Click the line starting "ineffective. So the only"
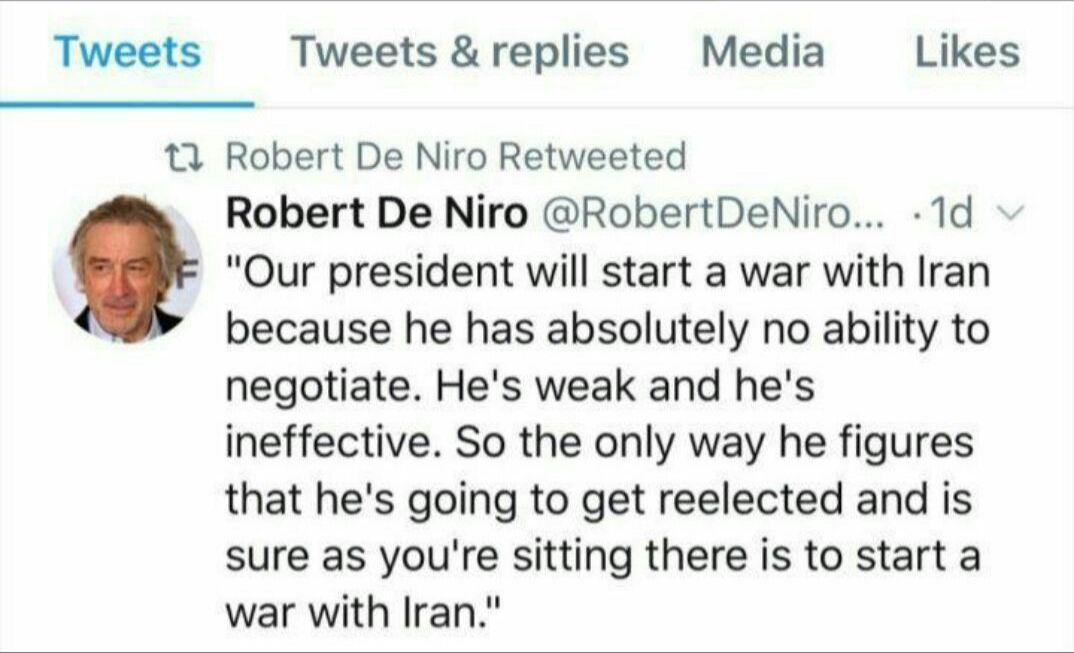The image size is (1074, 653). [x=600, y=442]
